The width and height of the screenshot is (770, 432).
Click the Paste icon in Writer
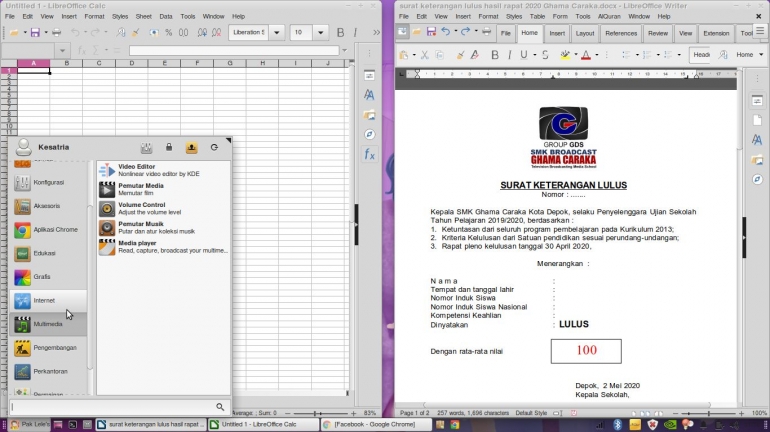coord(404,54)
